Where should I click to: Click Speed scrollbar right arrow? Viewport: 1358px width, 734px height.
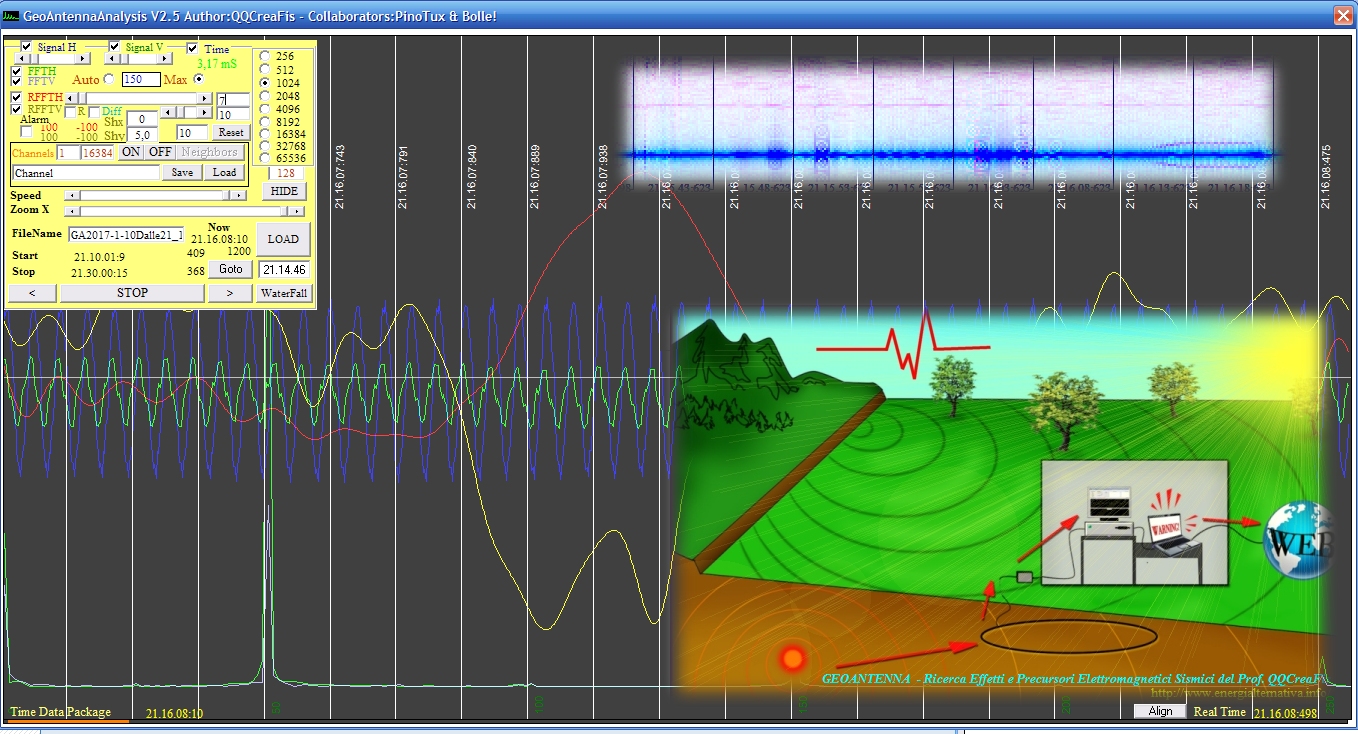[238, 195]
